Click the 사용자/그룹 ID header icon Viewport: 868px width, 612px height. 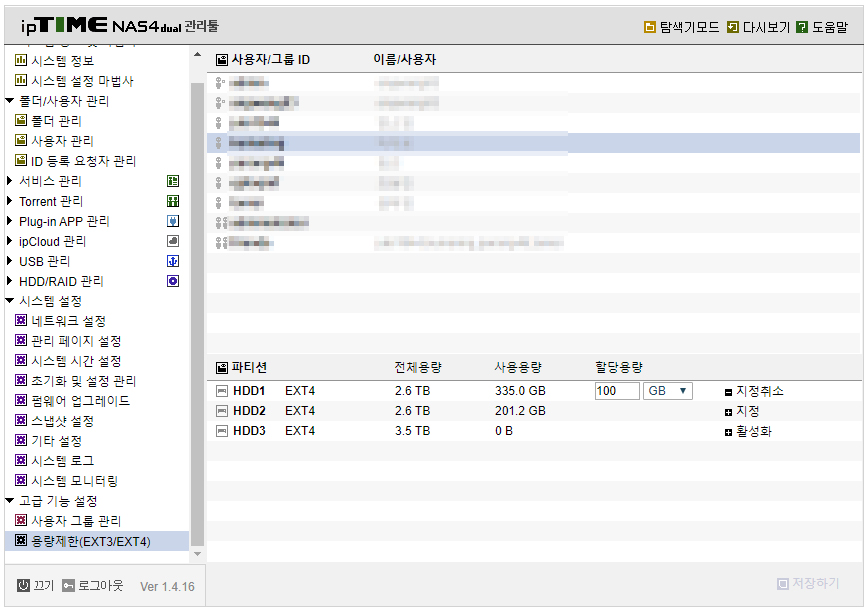coord(221,60)
